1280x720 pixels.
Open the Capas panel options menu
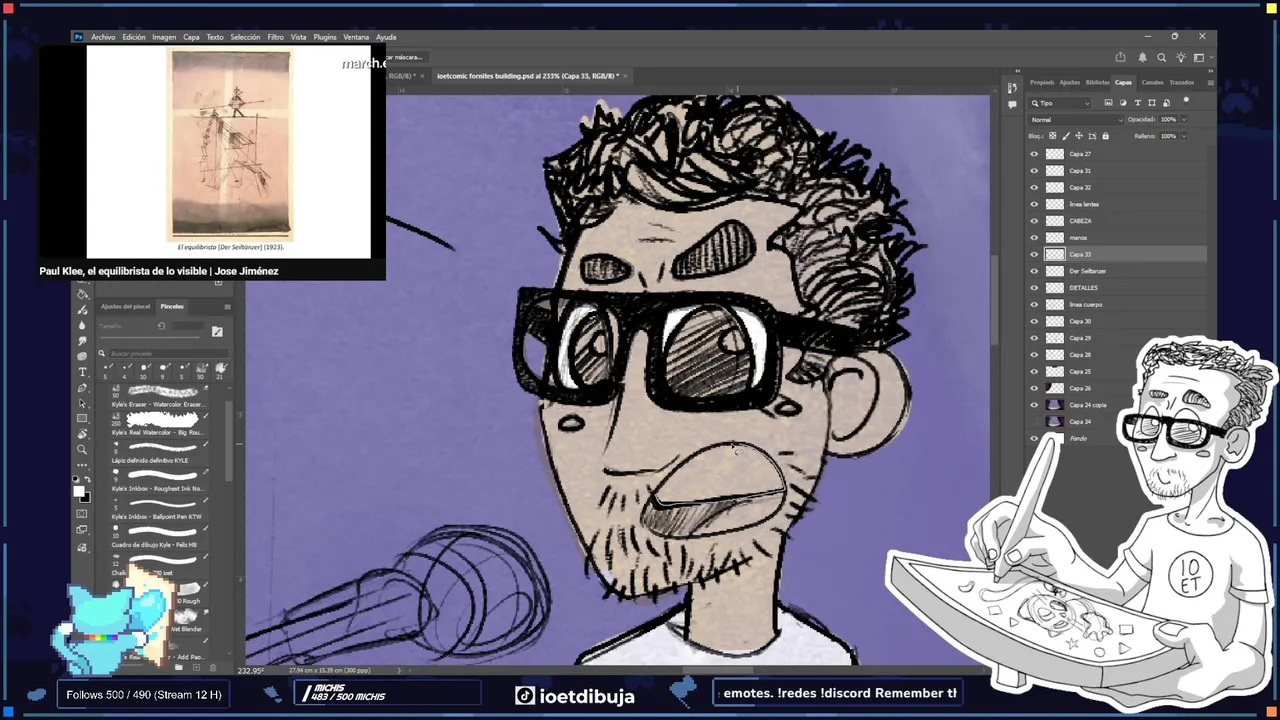1211,82
